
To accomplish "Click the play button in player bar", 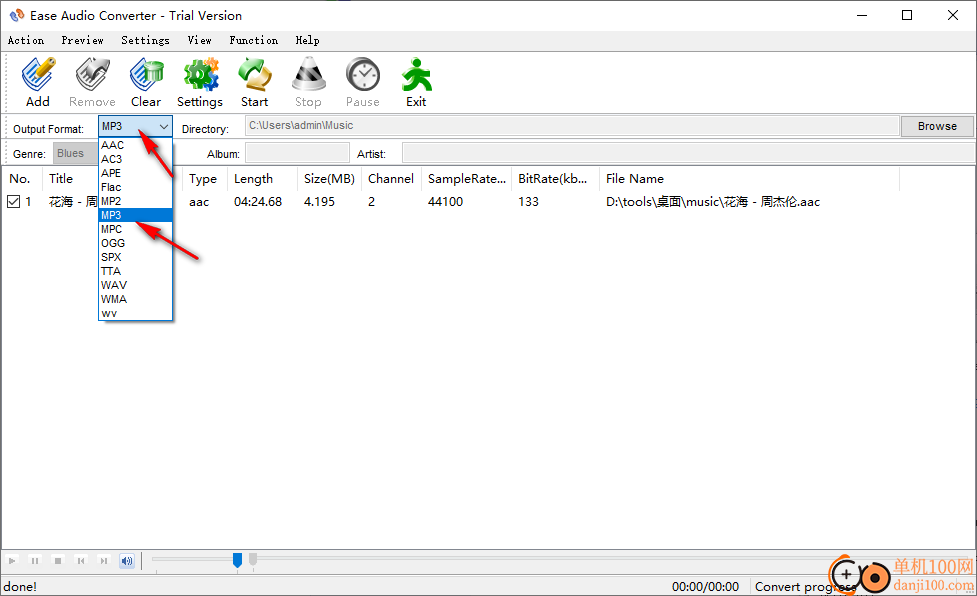I will point(12,561).
